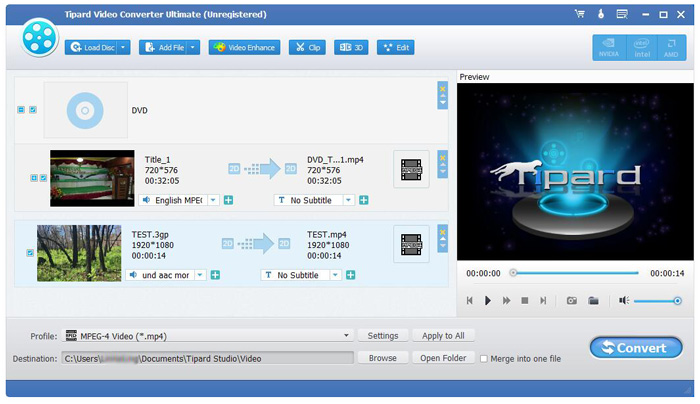Open TEST.3gp No Subtitle dropdown

coord(335,275)
